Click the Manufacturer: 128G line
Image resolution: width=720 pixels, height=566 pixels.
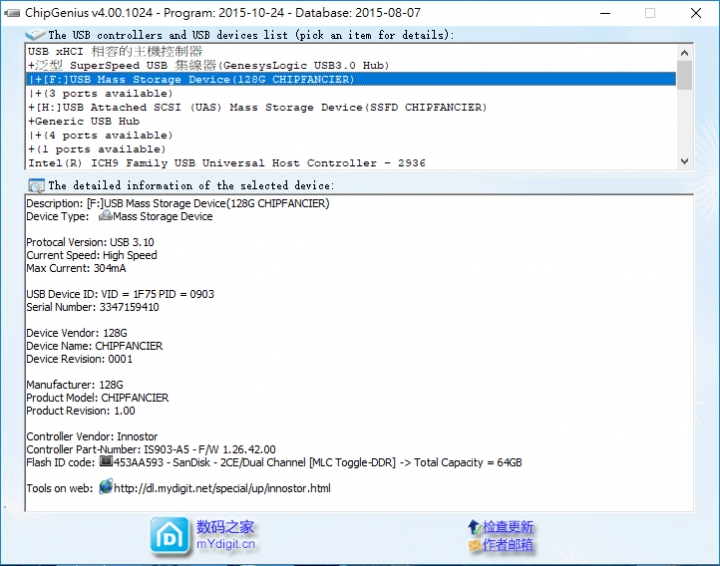point(74,385)
